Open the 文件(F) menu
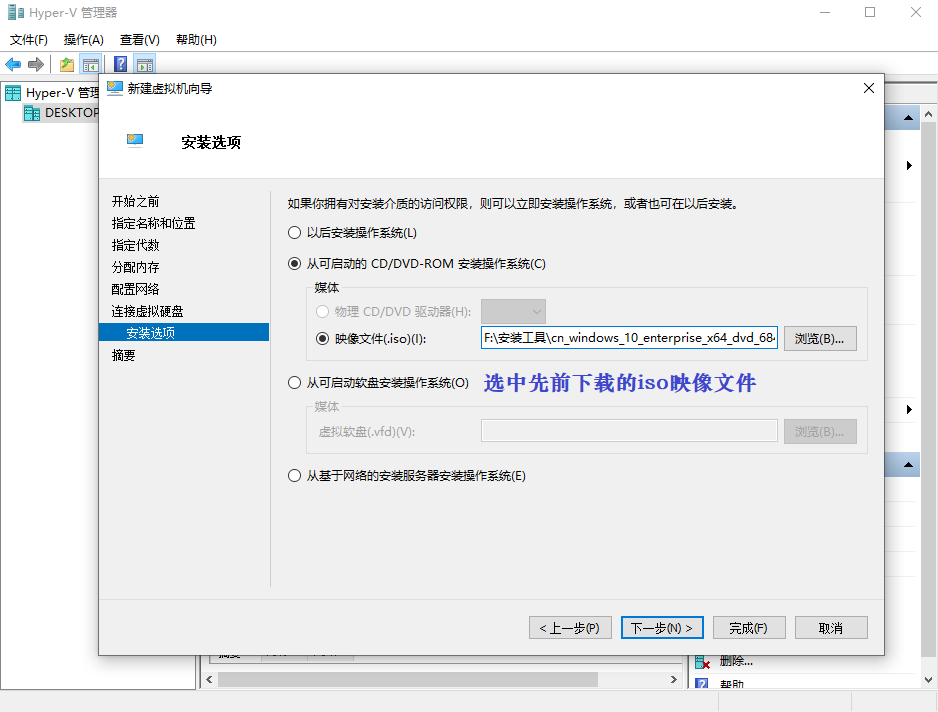The image size is (938, 712). [x=29, y=39]
